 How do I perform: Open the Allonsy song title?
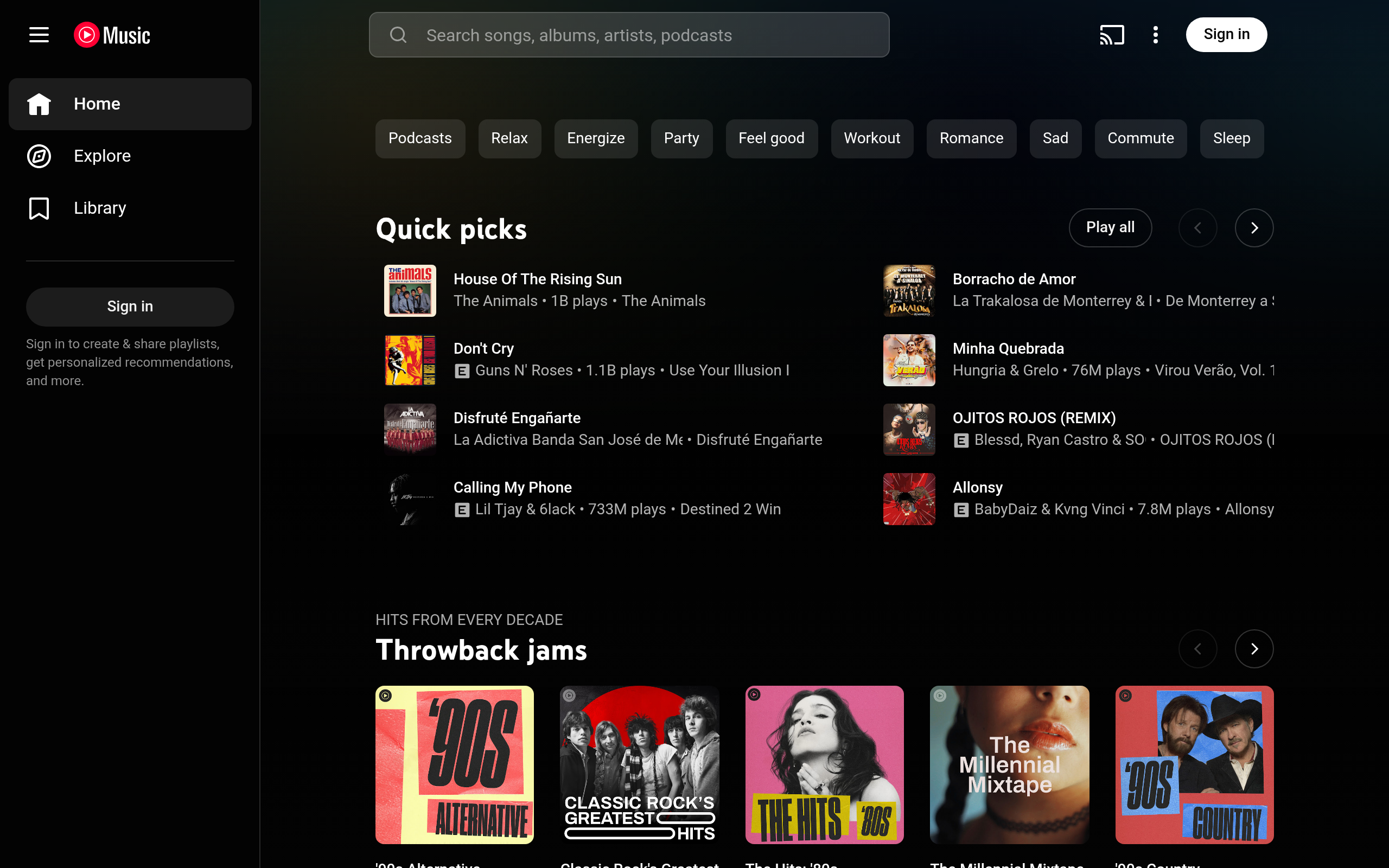point(978,487)
